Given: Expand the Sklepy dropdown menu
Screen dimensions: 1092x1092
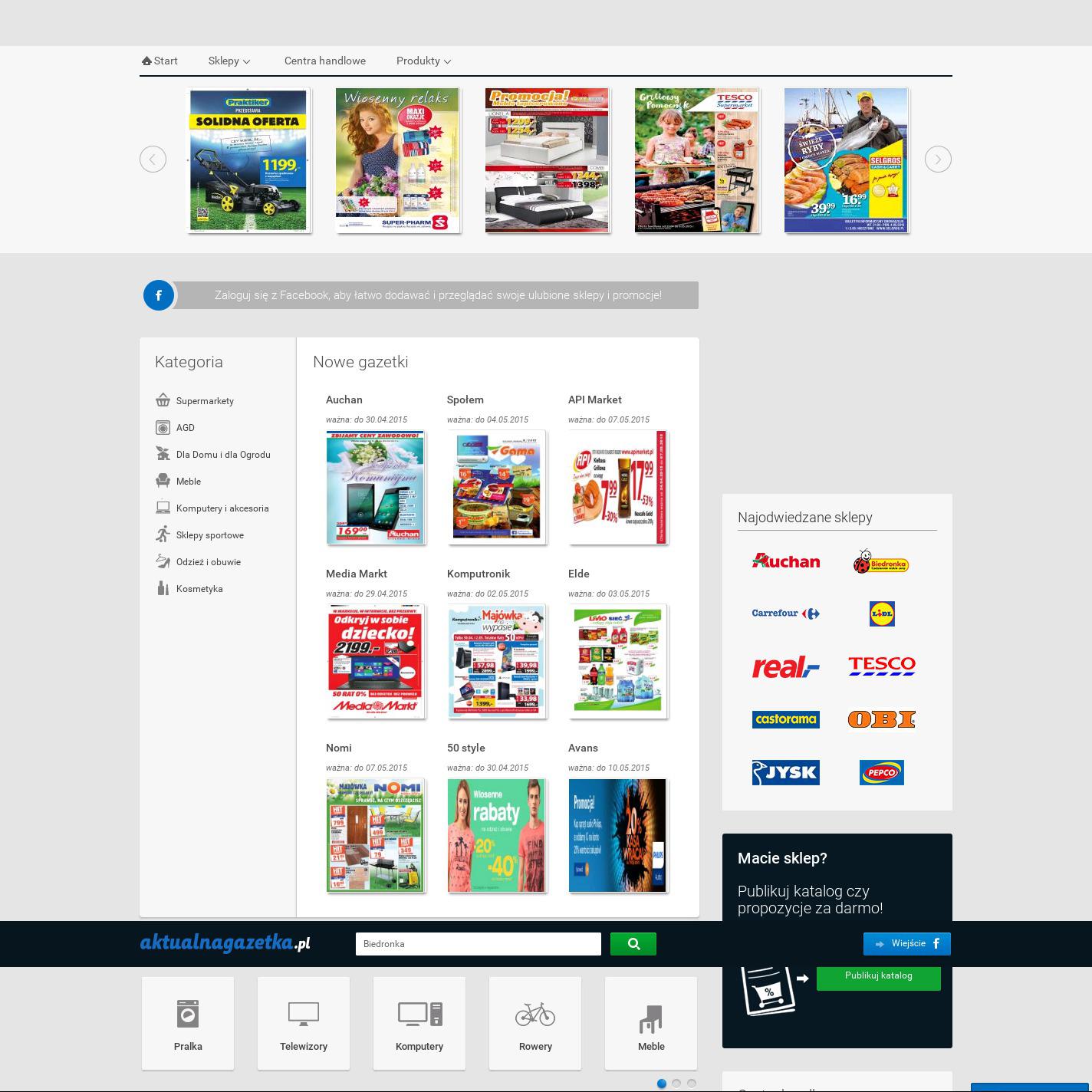Looking at the screenshot, I should point(229,61).
